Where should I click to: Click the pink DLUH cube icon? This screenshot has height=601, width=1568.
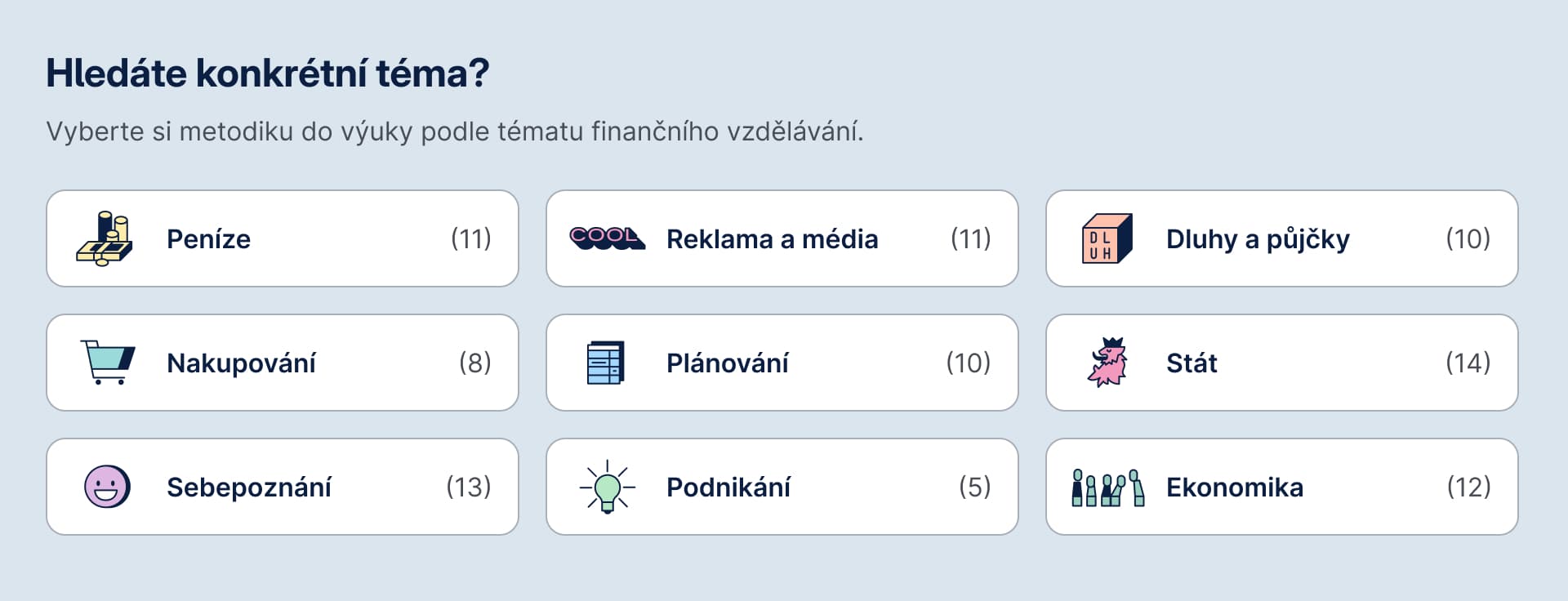point(1107,238)
